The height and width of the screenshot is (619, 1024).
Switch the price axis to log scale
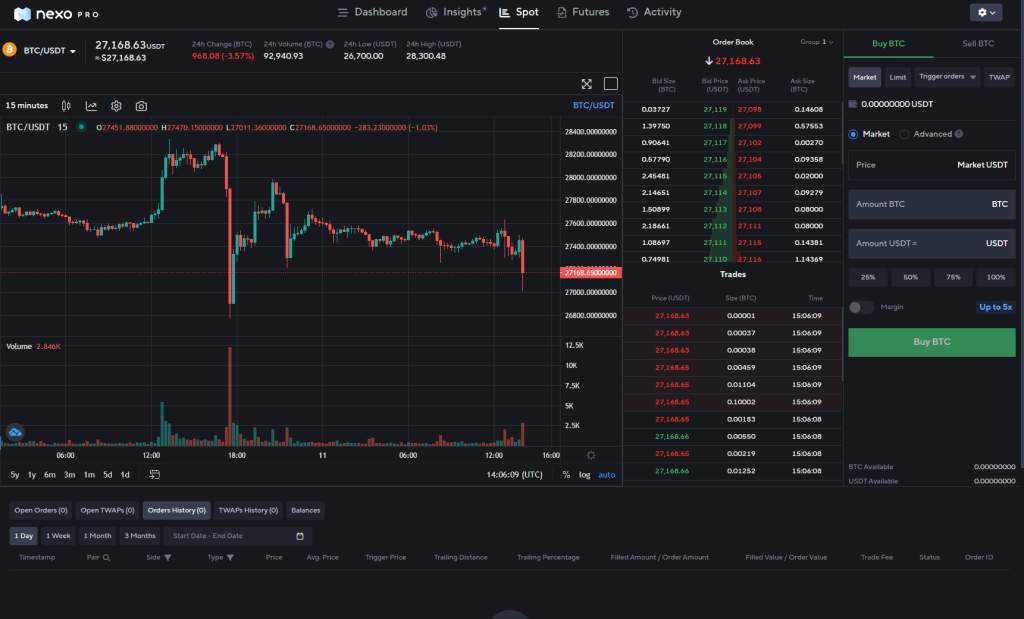pyautogui.click(x=584, y=475)
